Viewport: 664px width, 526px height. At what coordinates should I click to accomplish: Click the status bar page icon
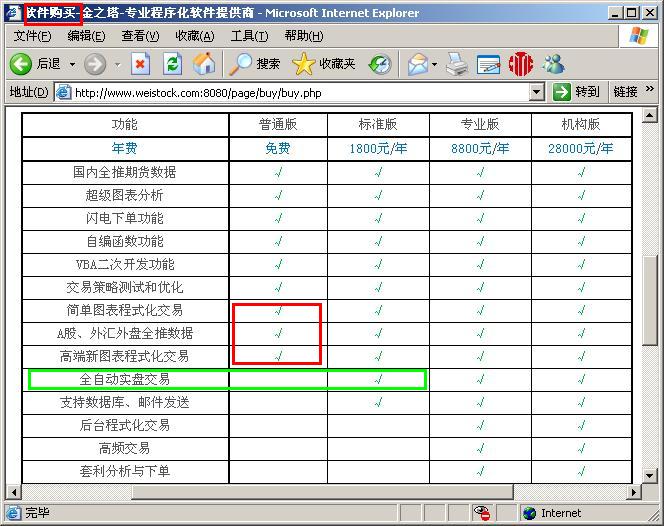pyautogui.click(x=13, y=513)
